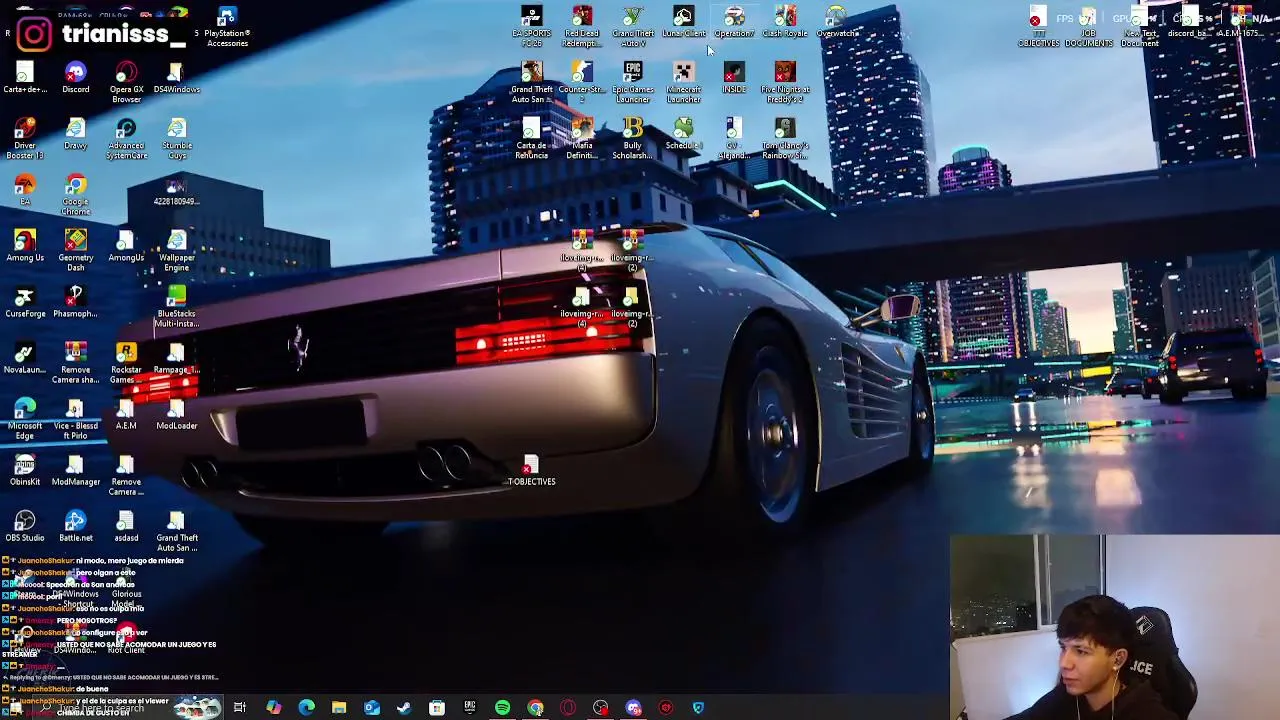Switch to Google Chrome on the taskbar
Viewport: 1280px width, 720px height.
(x=535, y=708)
